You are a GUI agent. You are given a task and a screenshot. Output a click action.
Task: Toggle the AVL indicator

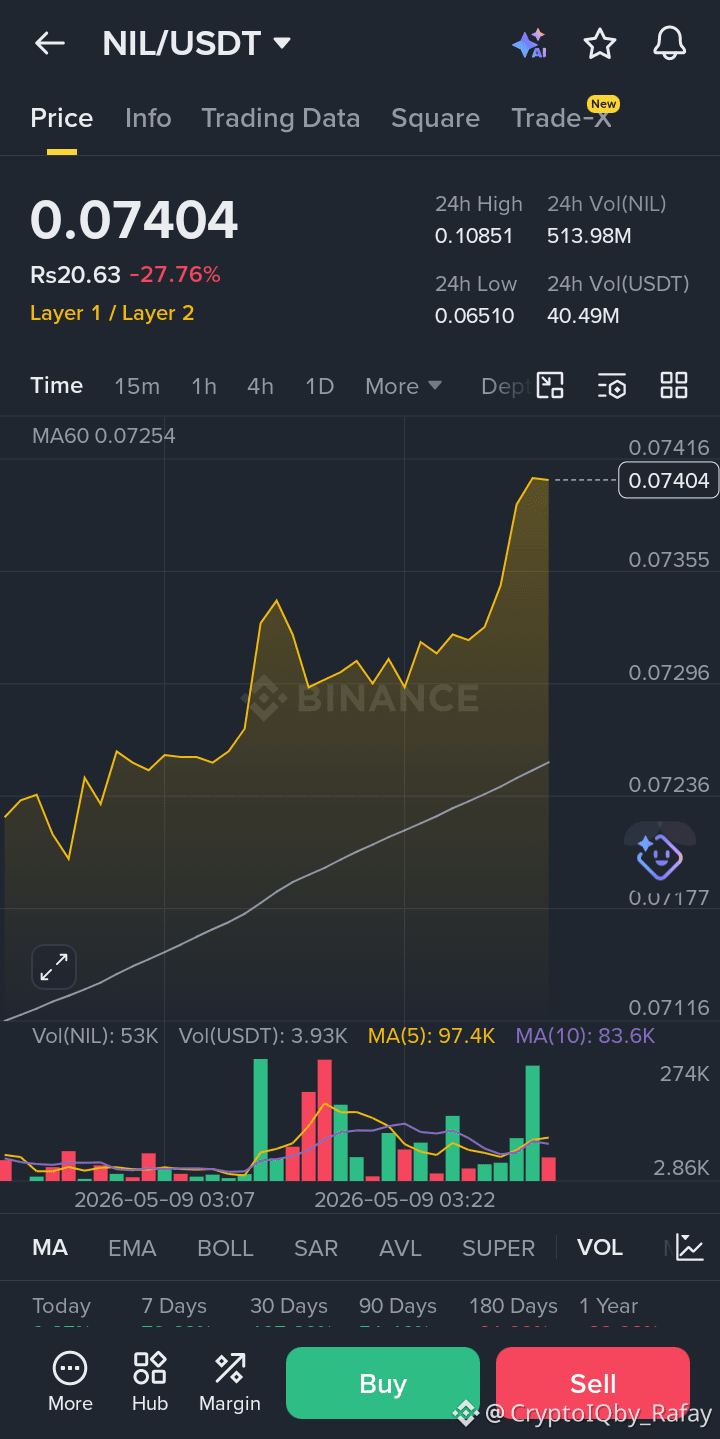400,1248
